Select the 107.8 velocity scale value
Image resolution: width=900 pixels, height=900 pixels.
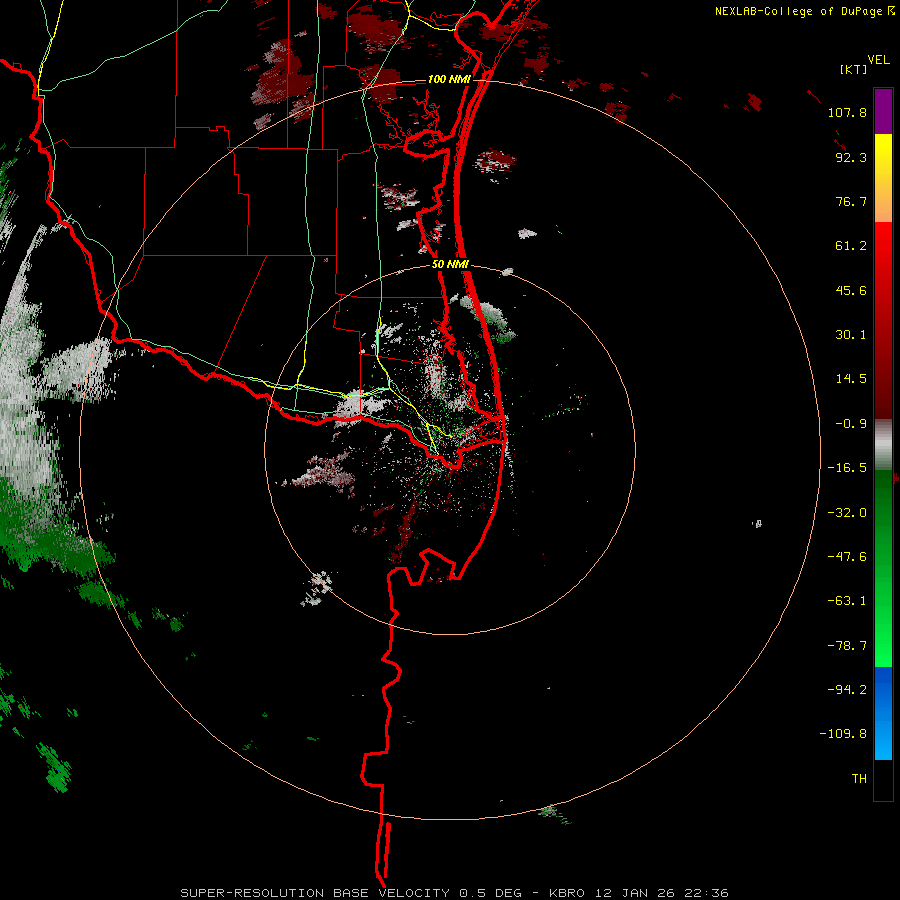point(847,112)
